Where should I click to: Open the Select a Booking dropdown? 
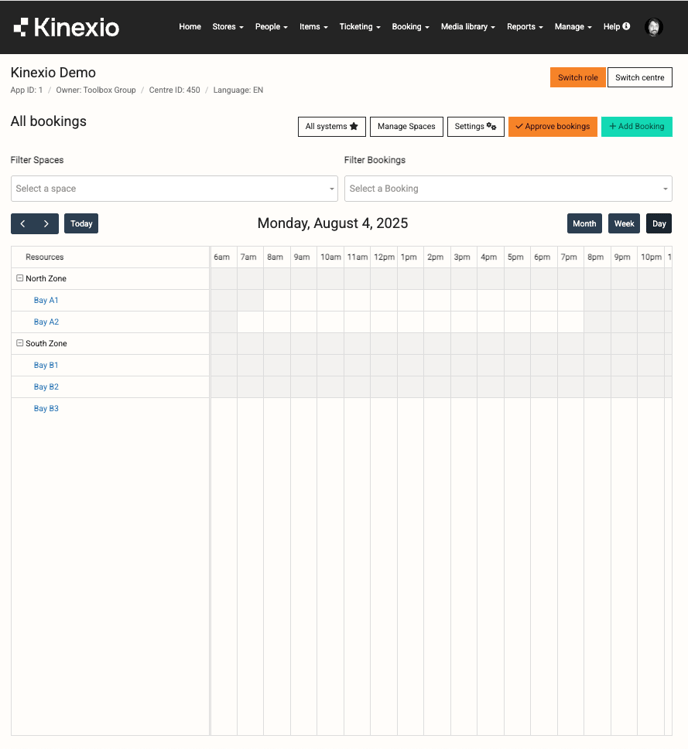[508, 189]
